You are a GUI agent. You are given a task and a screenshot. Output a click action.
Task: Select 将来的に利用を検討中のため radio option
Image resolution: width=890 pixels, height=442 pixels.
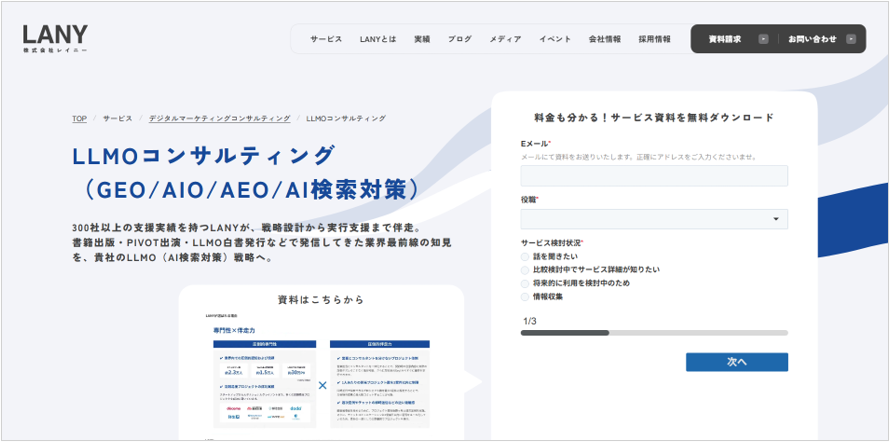tap(524, 283)
